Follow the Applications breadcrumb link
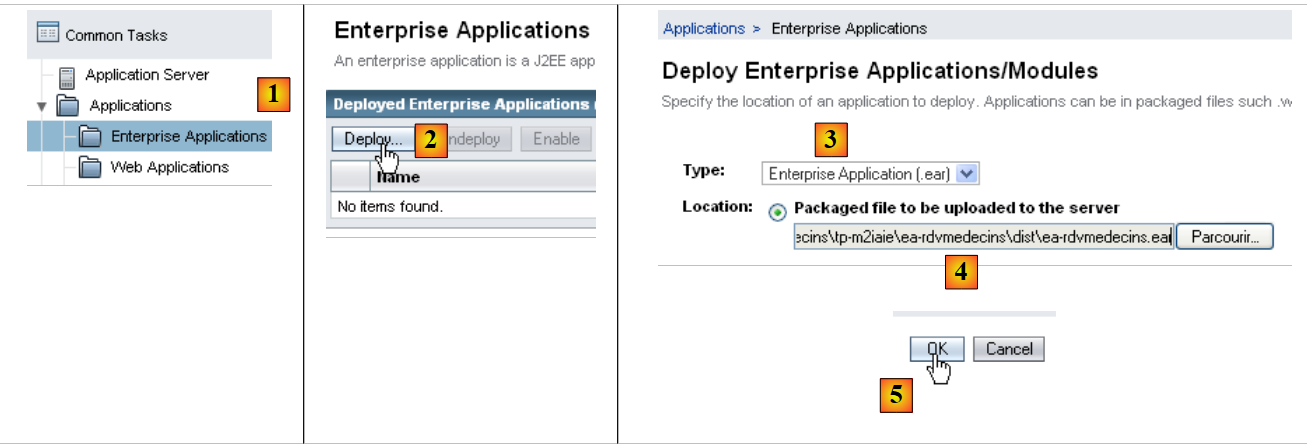Viewport: 1307px width, 445px height. pos(703,28)
